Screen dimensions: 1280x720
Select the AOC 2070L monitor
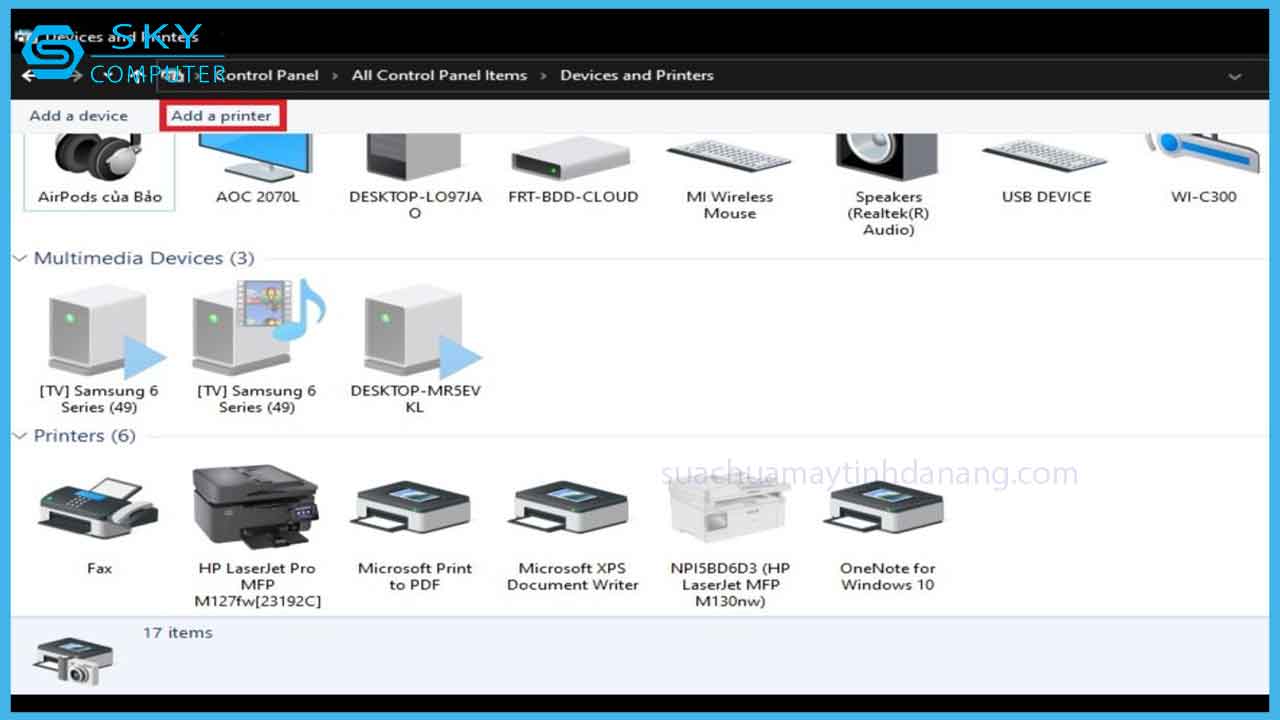tap(257, 170)
